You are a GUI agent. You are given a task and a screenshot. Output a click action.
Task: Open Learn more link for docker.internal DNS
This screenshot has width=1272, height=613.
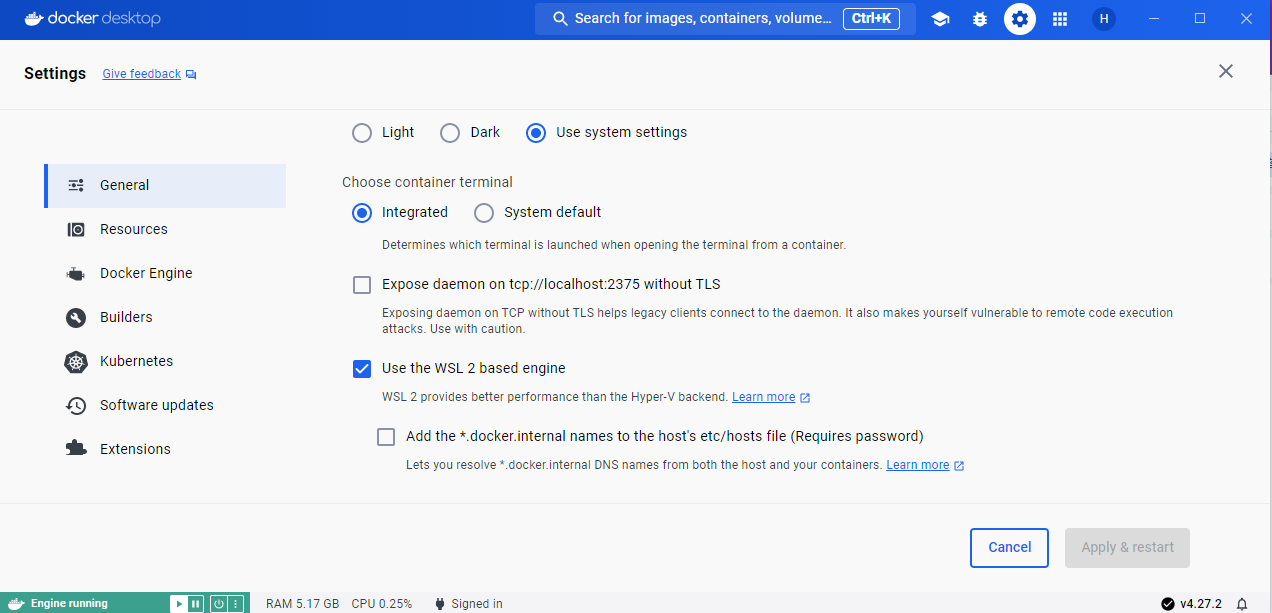pos(918,465)
